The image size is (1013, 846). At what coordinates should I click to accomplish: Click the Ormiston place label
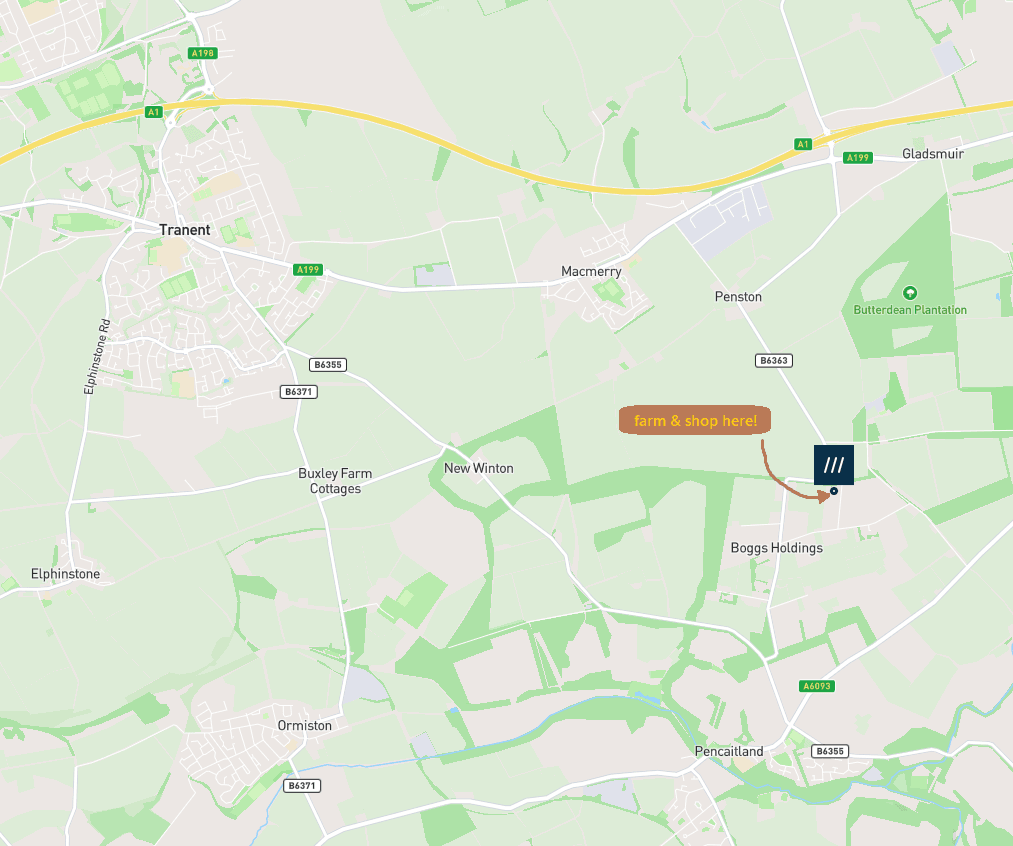click(304, 725)
